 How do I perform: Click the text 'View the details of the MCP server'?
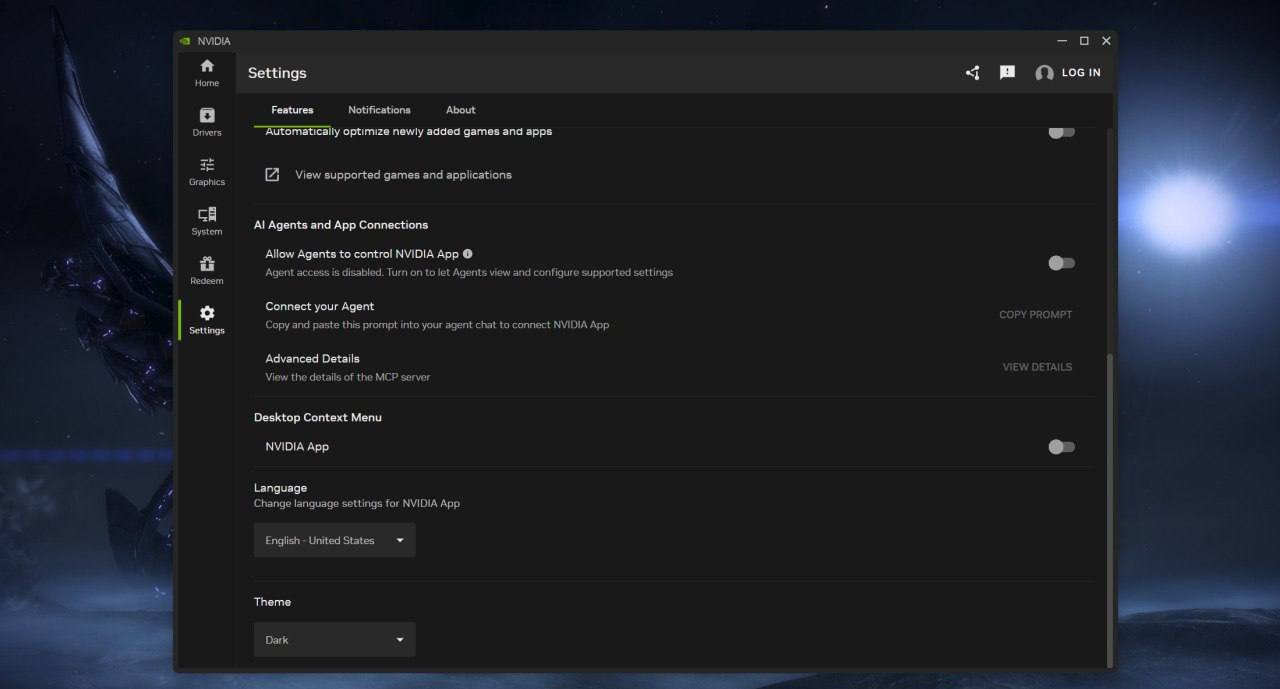pos(348,377)
